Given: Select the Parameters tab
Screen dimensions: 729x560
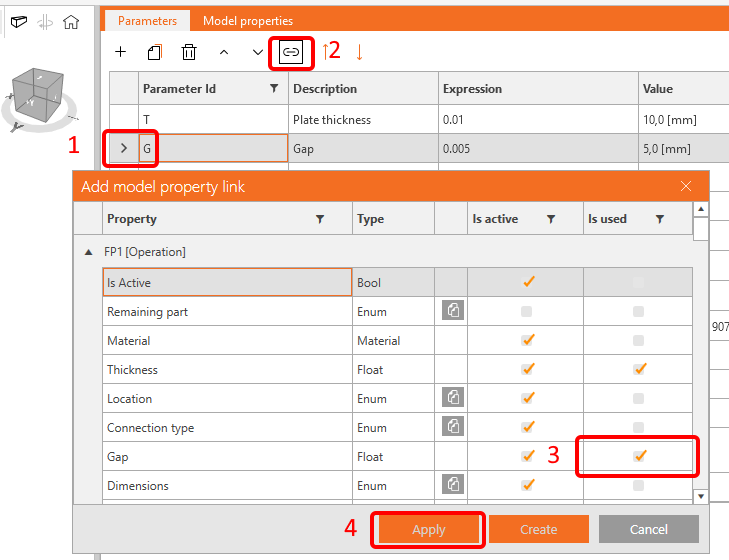Looking at the screenshot, I should point(147,21).
